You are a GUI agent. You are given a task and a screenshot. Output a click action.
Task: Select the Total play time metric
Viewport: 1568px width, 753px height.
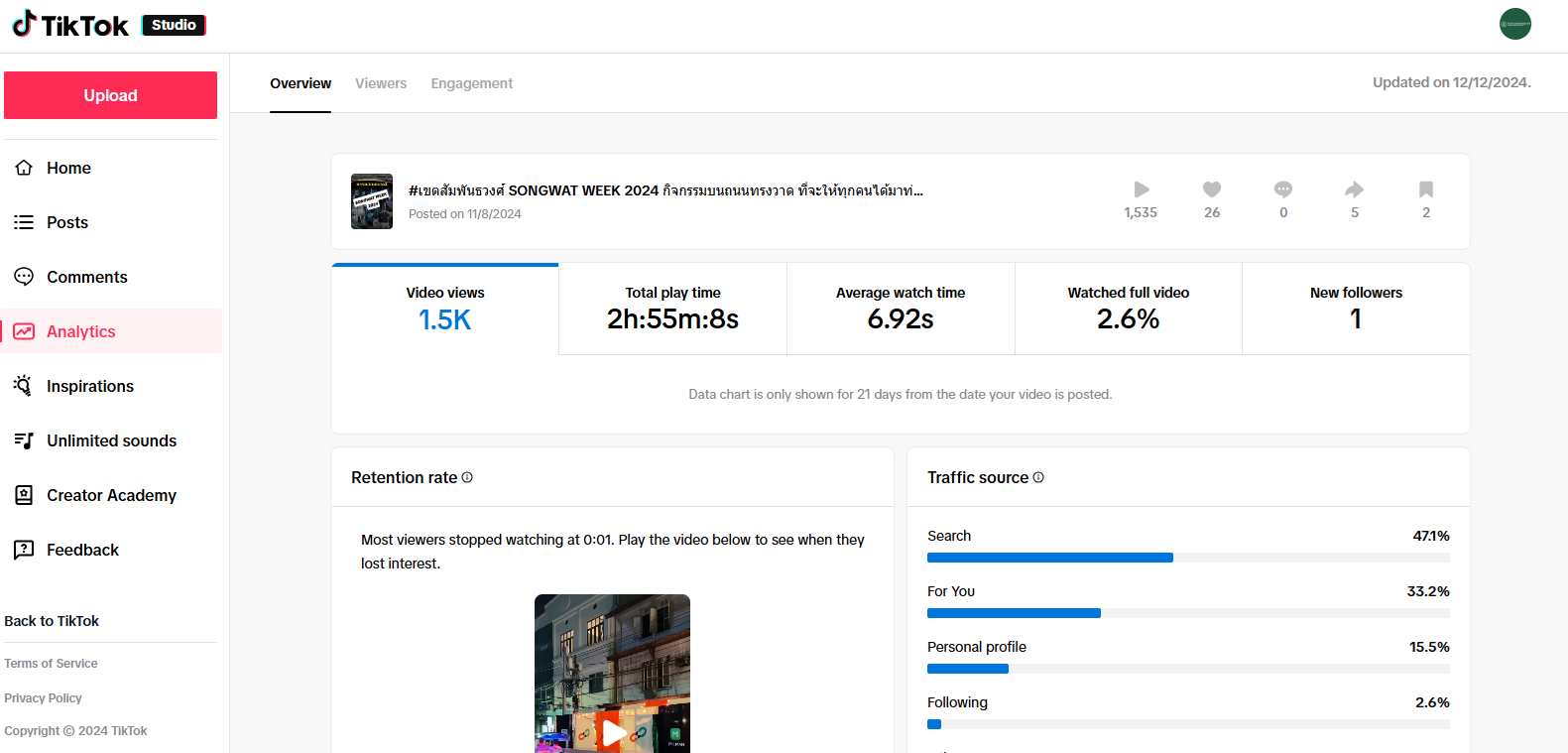pos(672,309)
